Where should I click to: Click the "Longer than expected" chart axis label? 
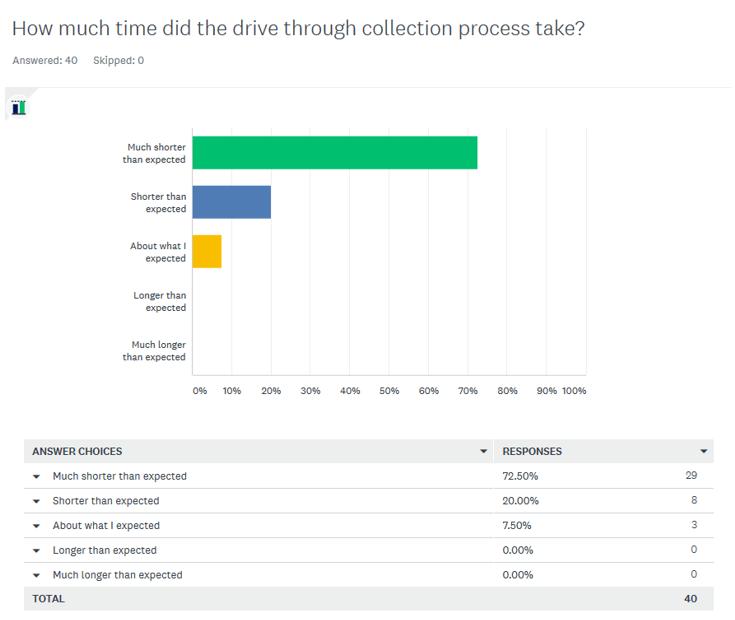click(x=160, y=301)
